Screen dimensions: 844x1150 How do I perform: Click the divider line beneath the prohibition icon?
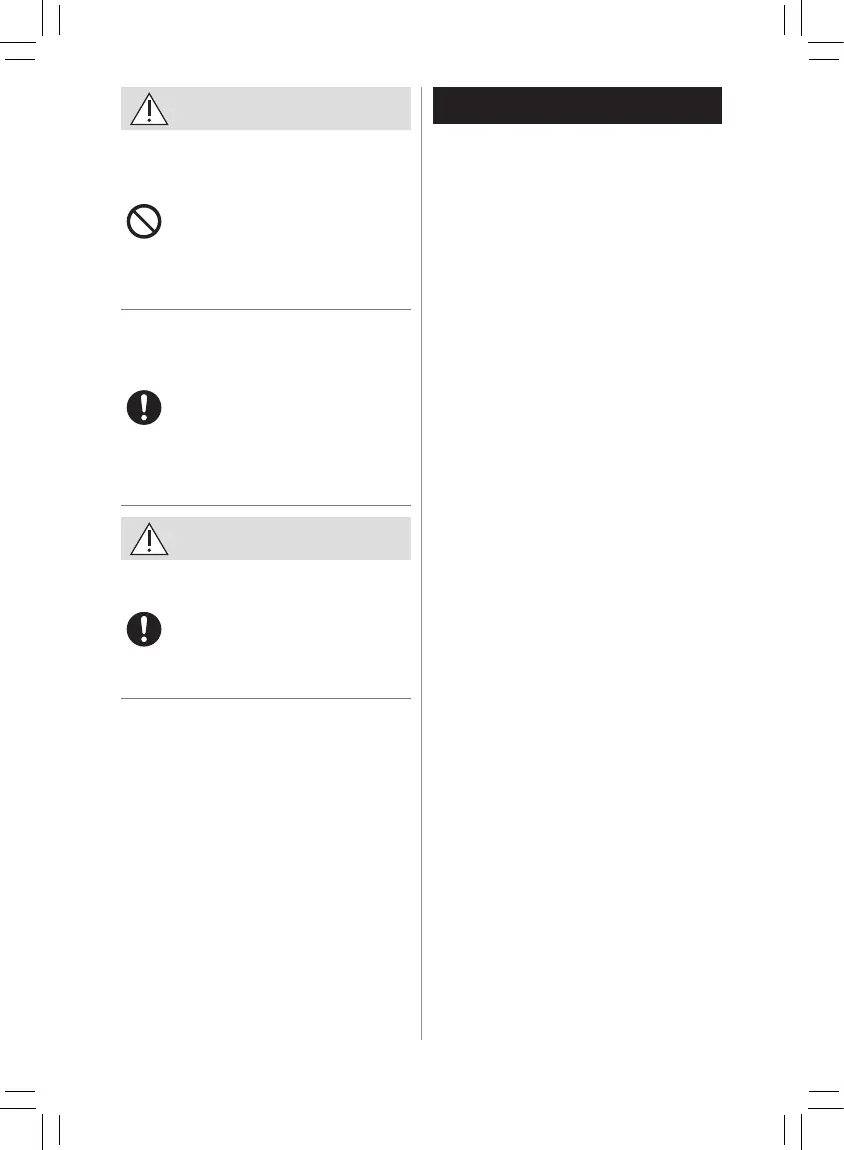tap(265, 310)
